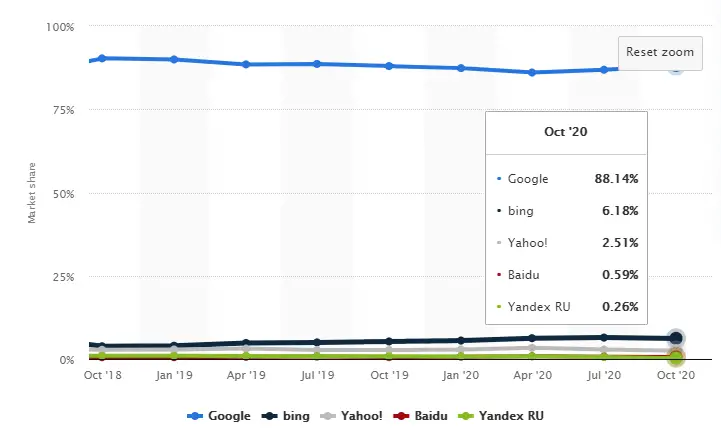Click Google data point at Jan '19
Screen dimensions: 721x431
coord(174,59)
